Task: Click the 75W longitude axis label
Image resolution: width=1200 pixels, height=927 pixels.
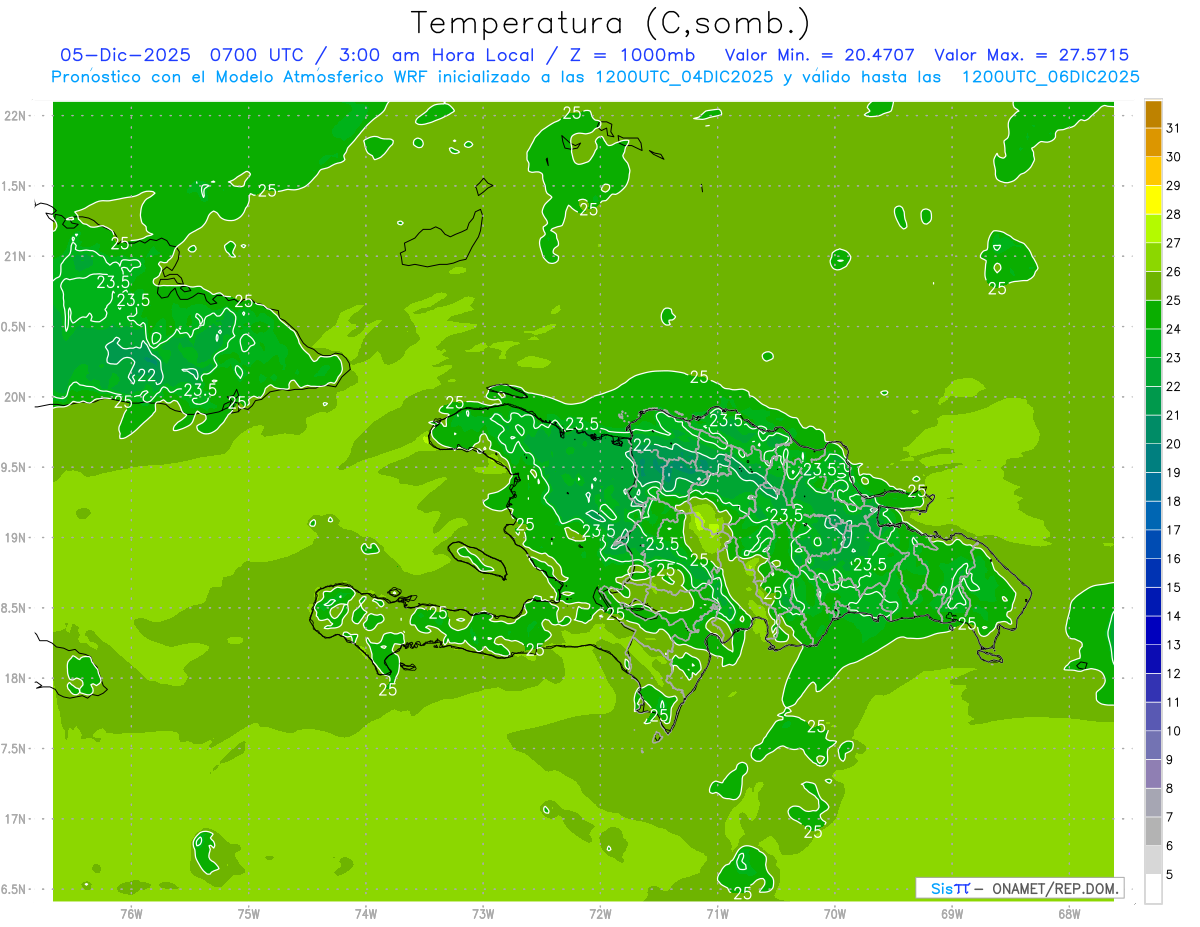Action: tap(249, 913)
